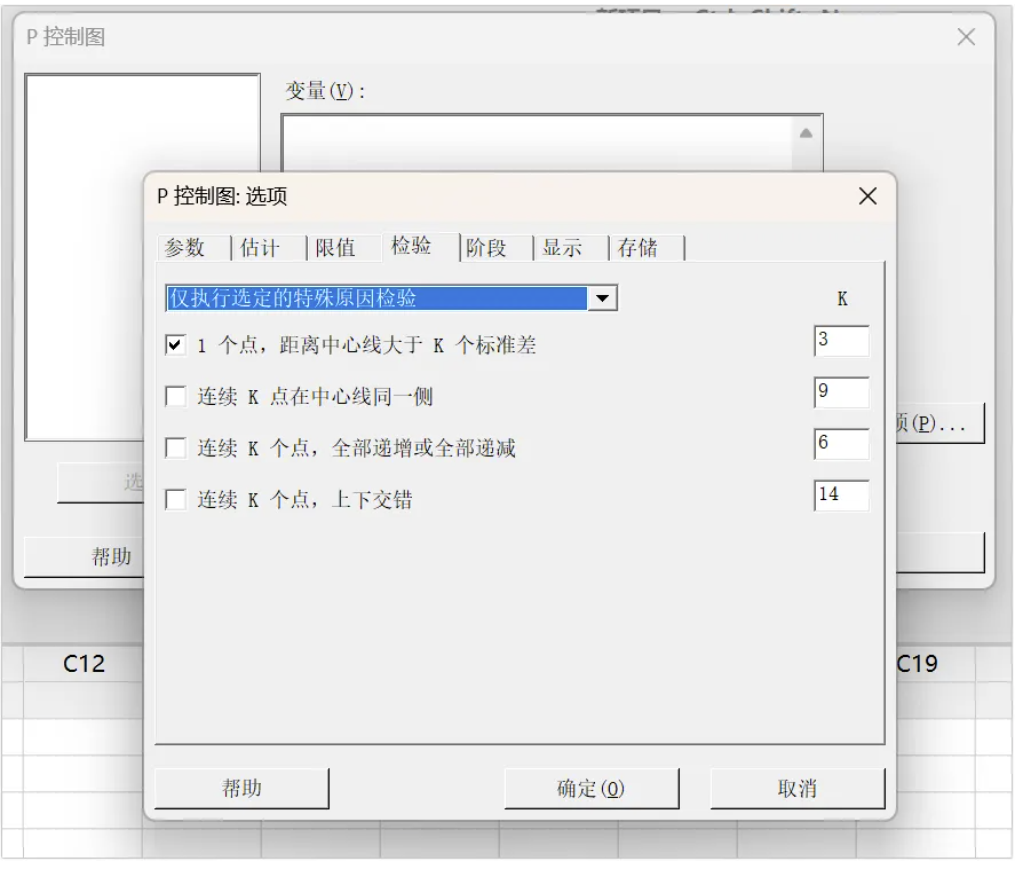Image resolution: width=1016 pixels, height=869 pixels.
Task: Switch to the 存储 tab
Action: 638,248
